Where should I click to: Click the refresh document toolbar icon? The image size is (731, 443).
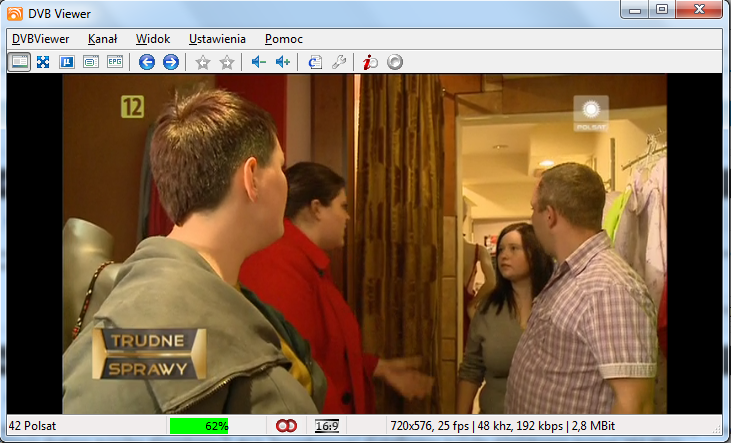click(315, 62)
